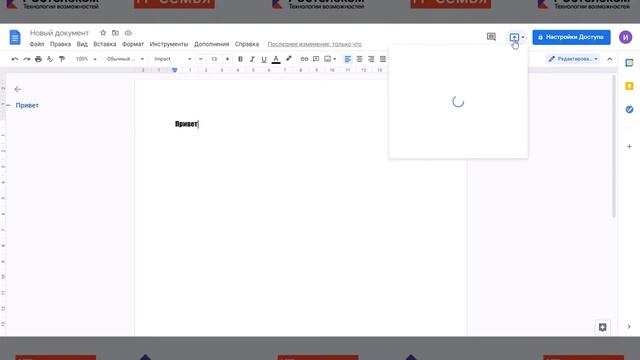
Task: Open zoom level 100% dropdown
Action: click(x=86, y=59)
